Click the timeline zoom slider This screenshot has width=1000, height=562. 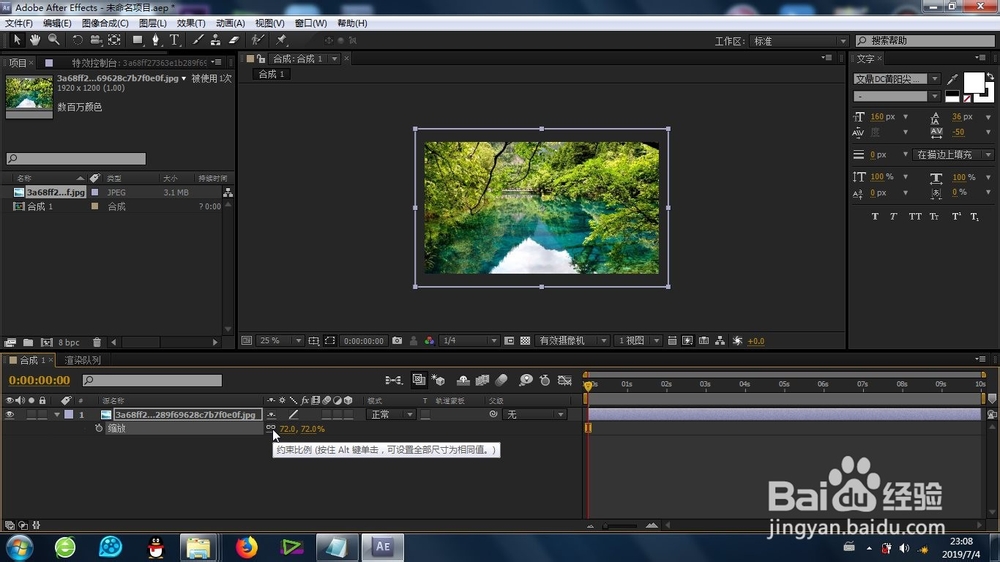tap(620, 526)
